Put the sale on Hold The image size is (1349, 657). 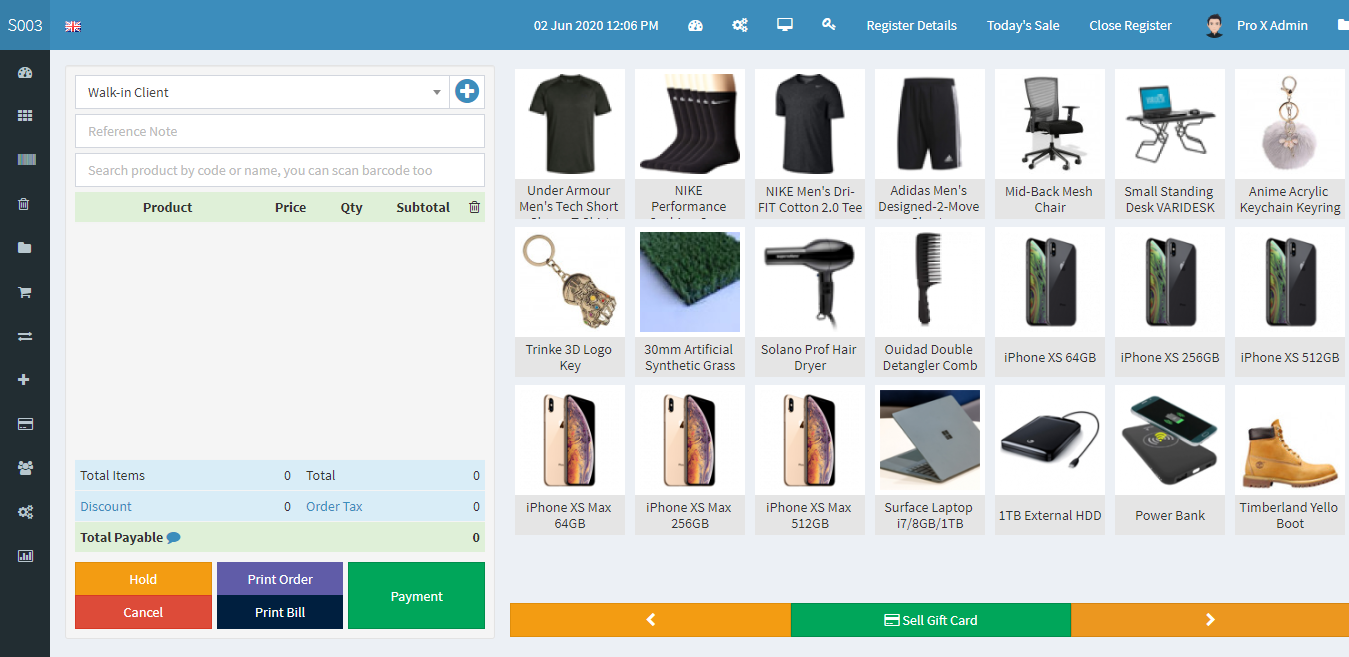click(x=143, y=579)
